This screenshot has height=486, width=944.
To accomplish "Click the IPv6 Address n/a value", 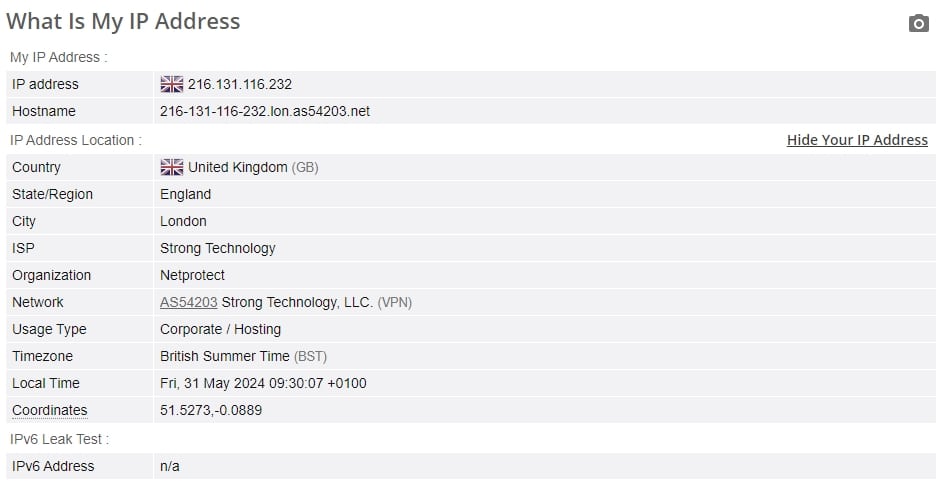I will point(170,467).
